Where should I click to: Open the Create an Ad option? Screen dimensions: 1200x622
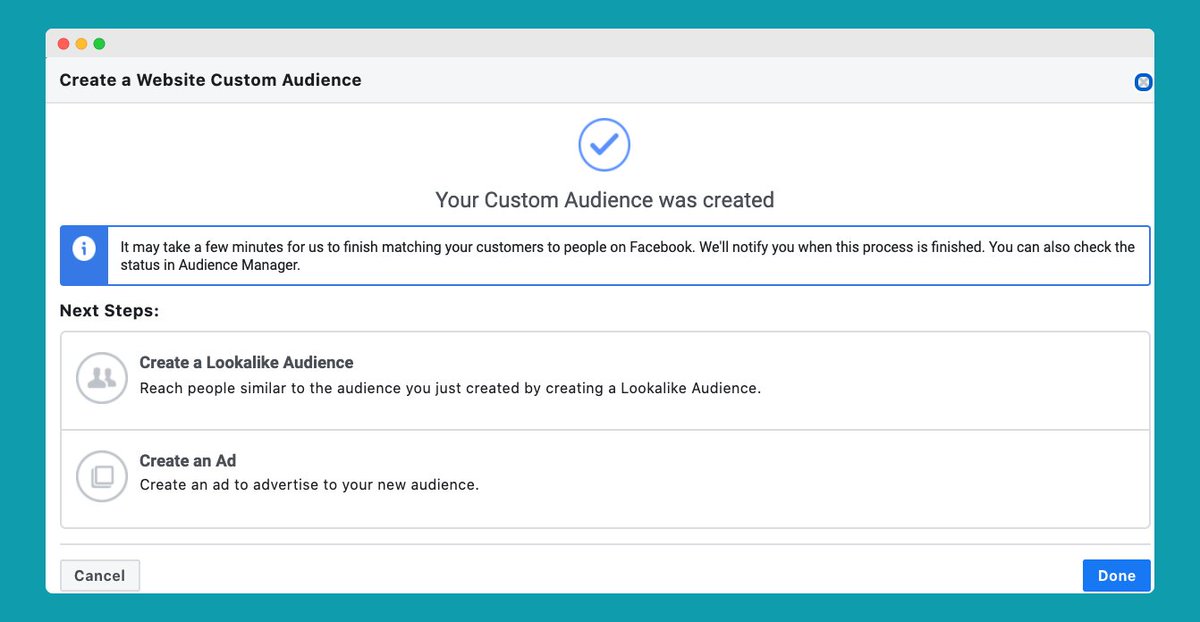point(605,479)
